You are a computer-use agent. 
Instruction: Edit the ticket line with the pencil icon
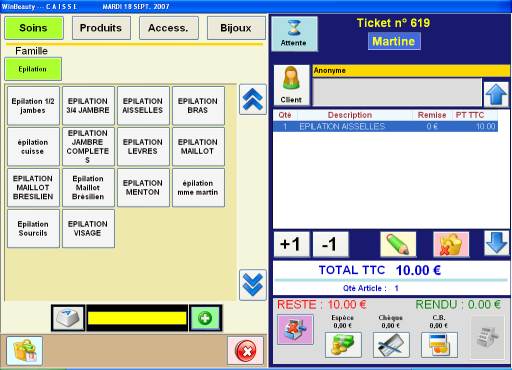pos(398,245)
